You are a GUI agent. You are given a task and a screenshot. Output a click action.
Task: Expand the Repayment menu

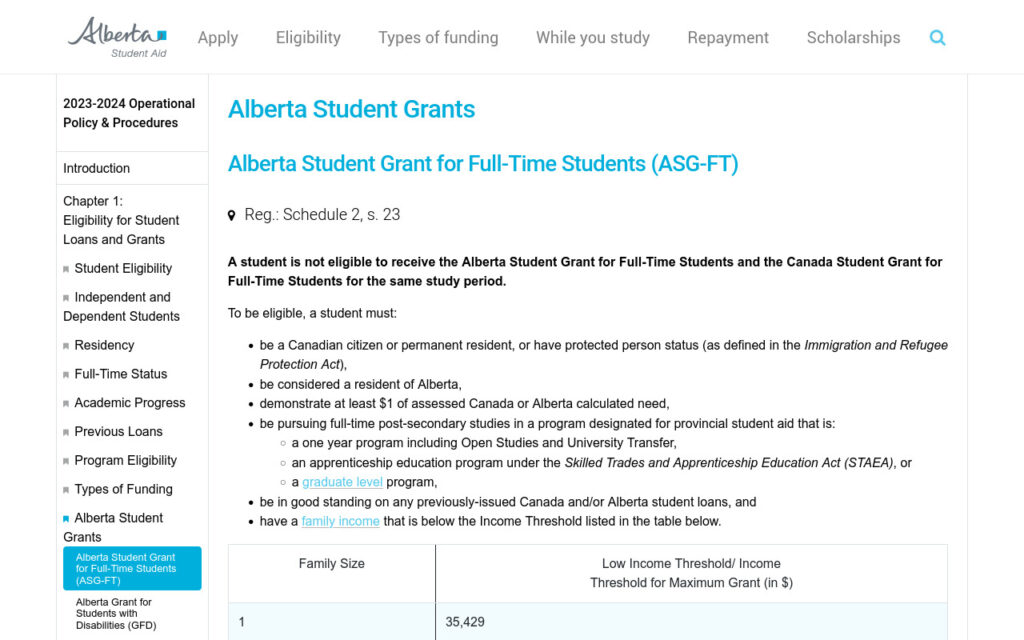pos(728,38)
